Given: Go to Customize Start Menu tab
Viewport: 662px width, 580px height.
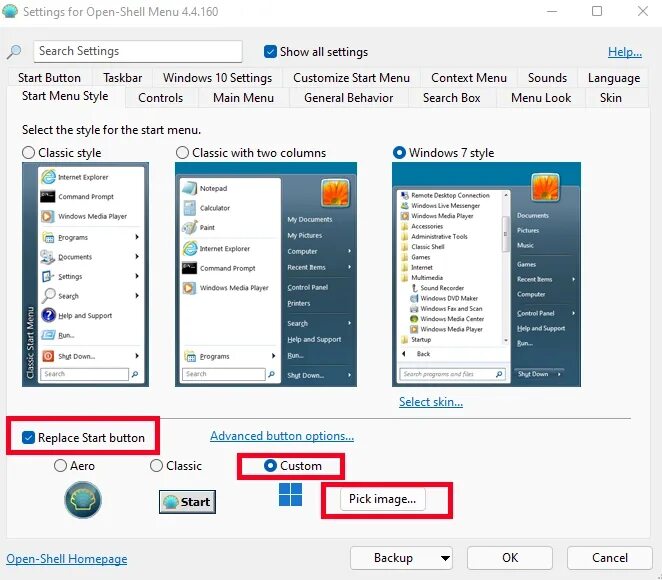Looking at the screenshot, I should [351, 78].
